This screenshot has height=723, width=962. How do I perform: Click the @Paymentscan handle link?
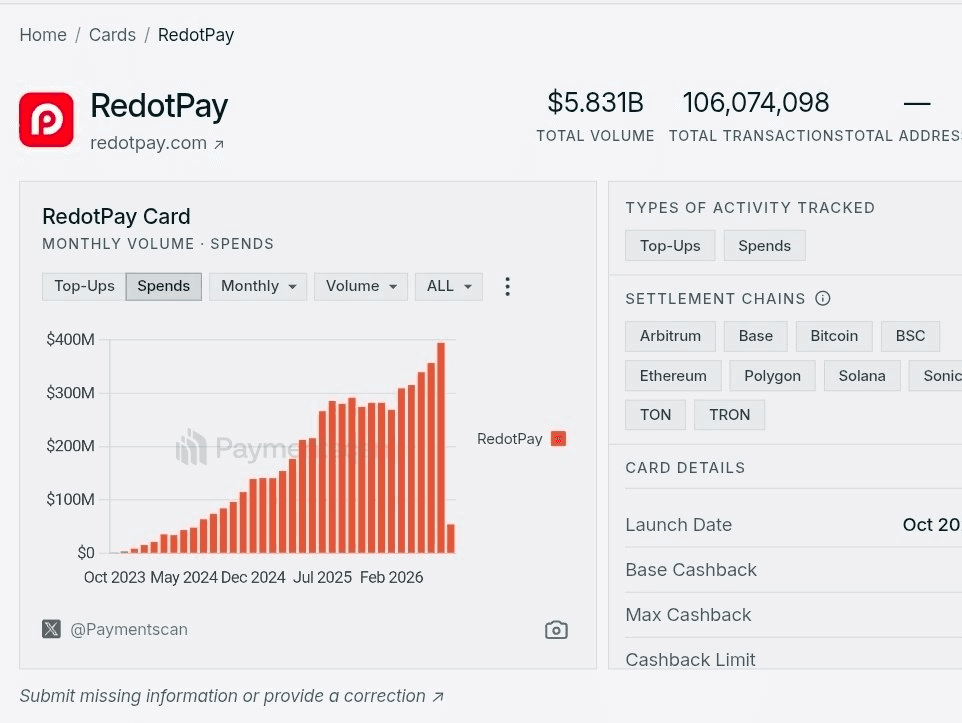(129, 630)
